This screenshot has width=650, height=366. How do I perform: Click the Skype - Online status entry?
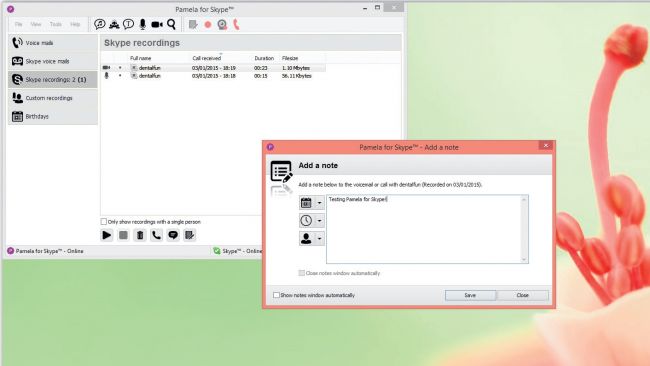[x=238, y=251]
